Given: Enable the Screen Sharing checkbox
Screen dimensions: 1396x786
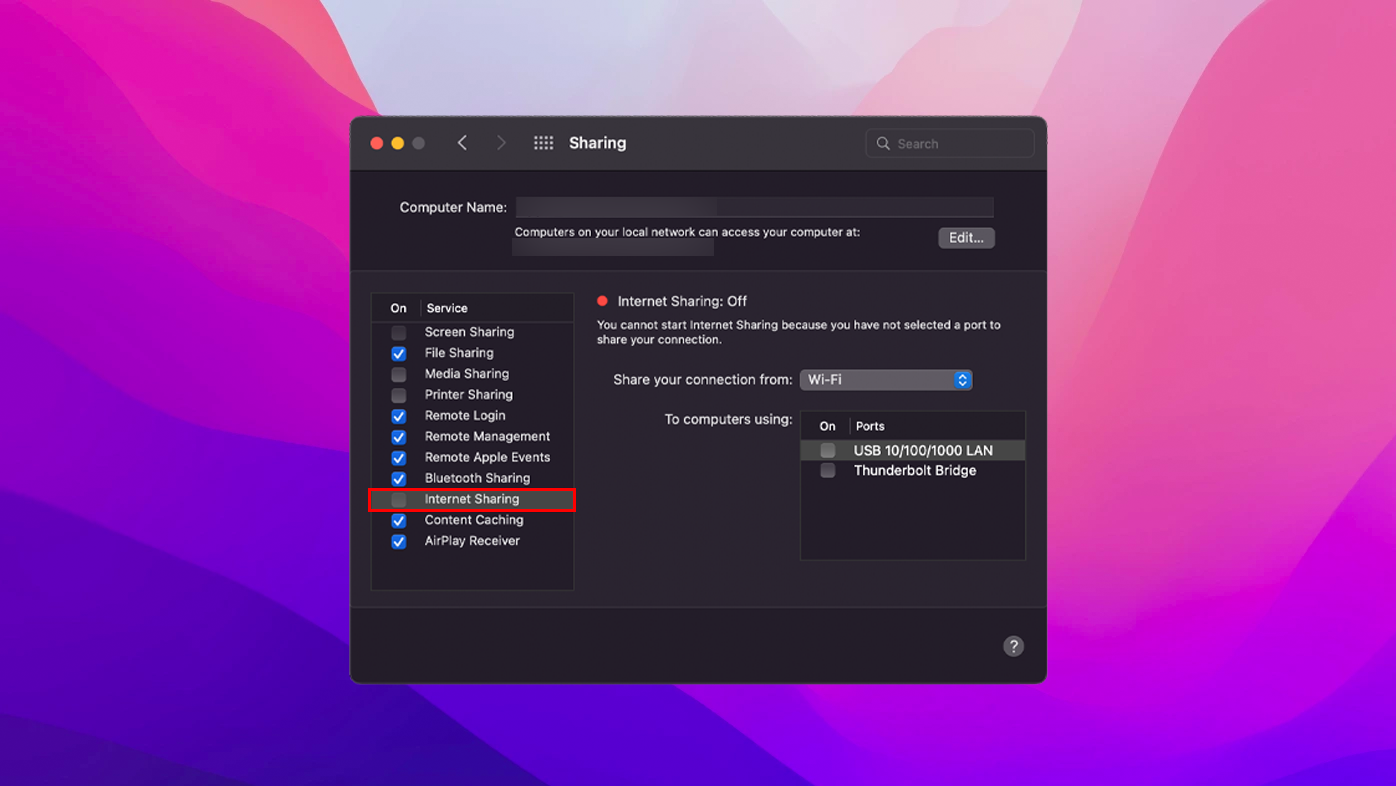Looking at the screenshot, I should [x=399, y=332].
